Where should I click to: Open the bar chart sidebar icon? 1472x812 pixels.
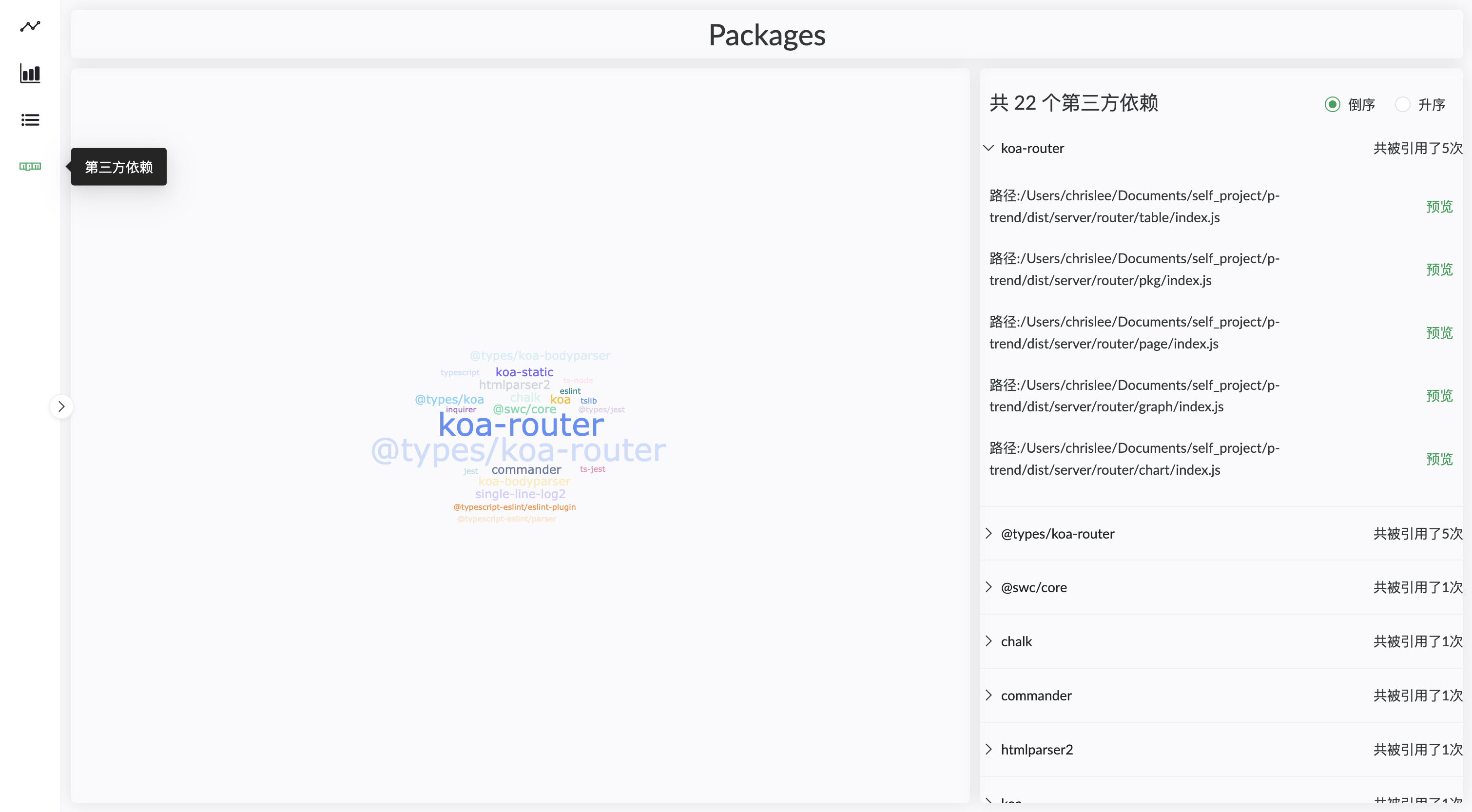pos(30,73)
